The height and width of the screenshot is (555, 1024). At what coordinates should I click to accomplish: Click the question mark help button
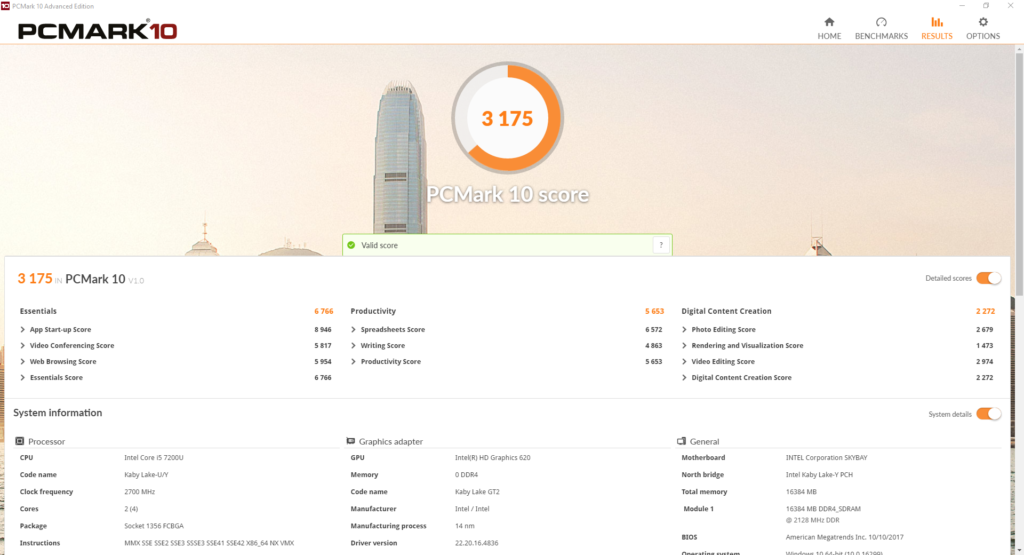click(x=661, y=245)
